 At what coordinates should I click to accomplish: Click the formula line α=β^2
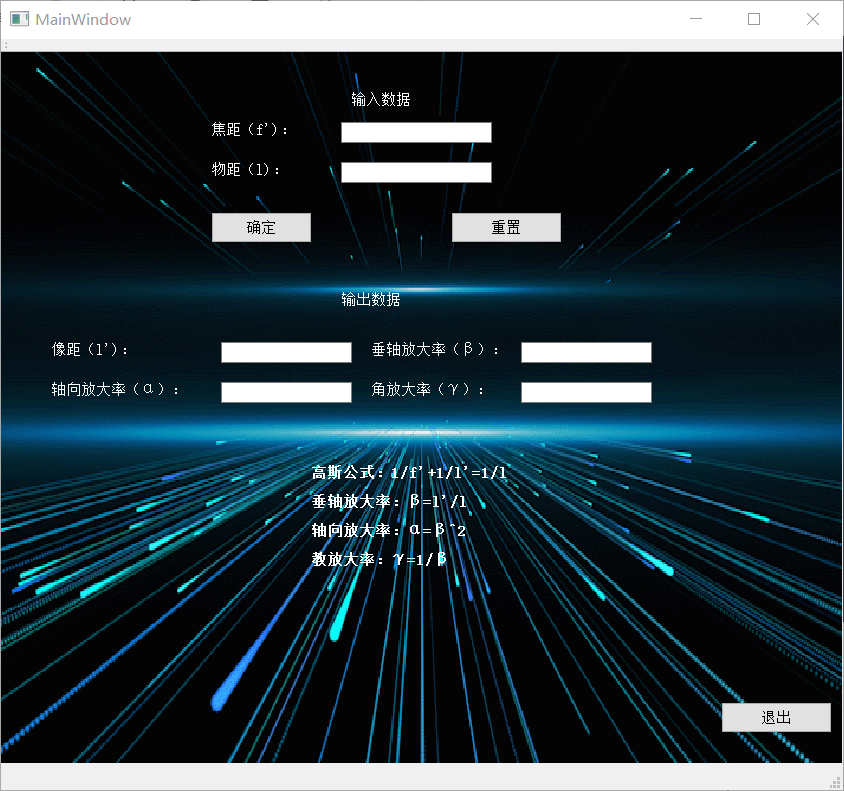pos(389,531)
